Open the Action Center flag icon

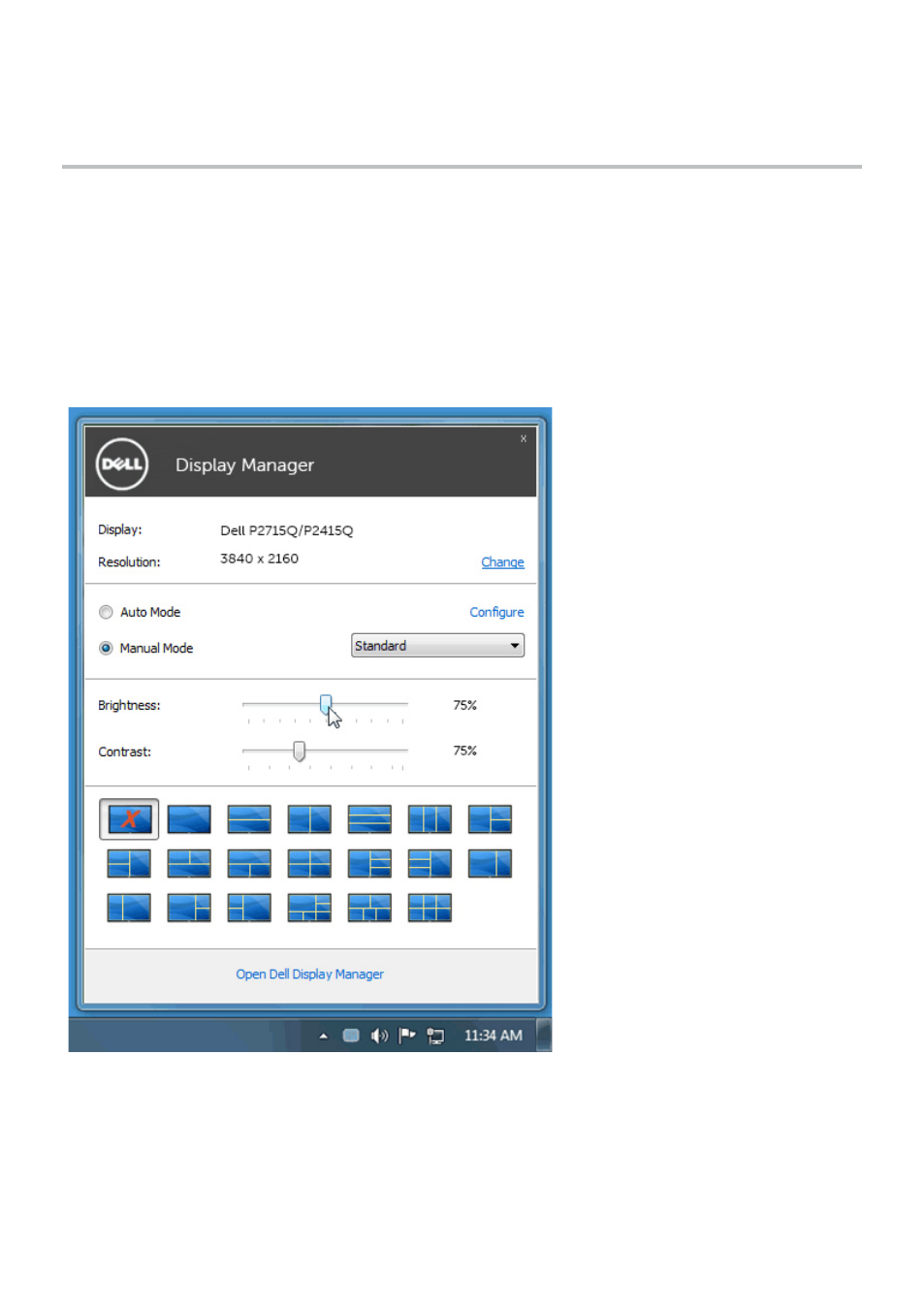407,1036
